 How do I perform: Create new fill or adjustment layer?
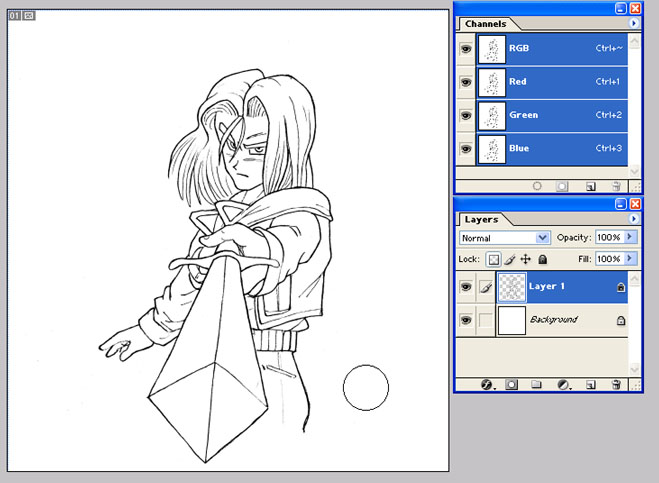[x=562, y=384]
